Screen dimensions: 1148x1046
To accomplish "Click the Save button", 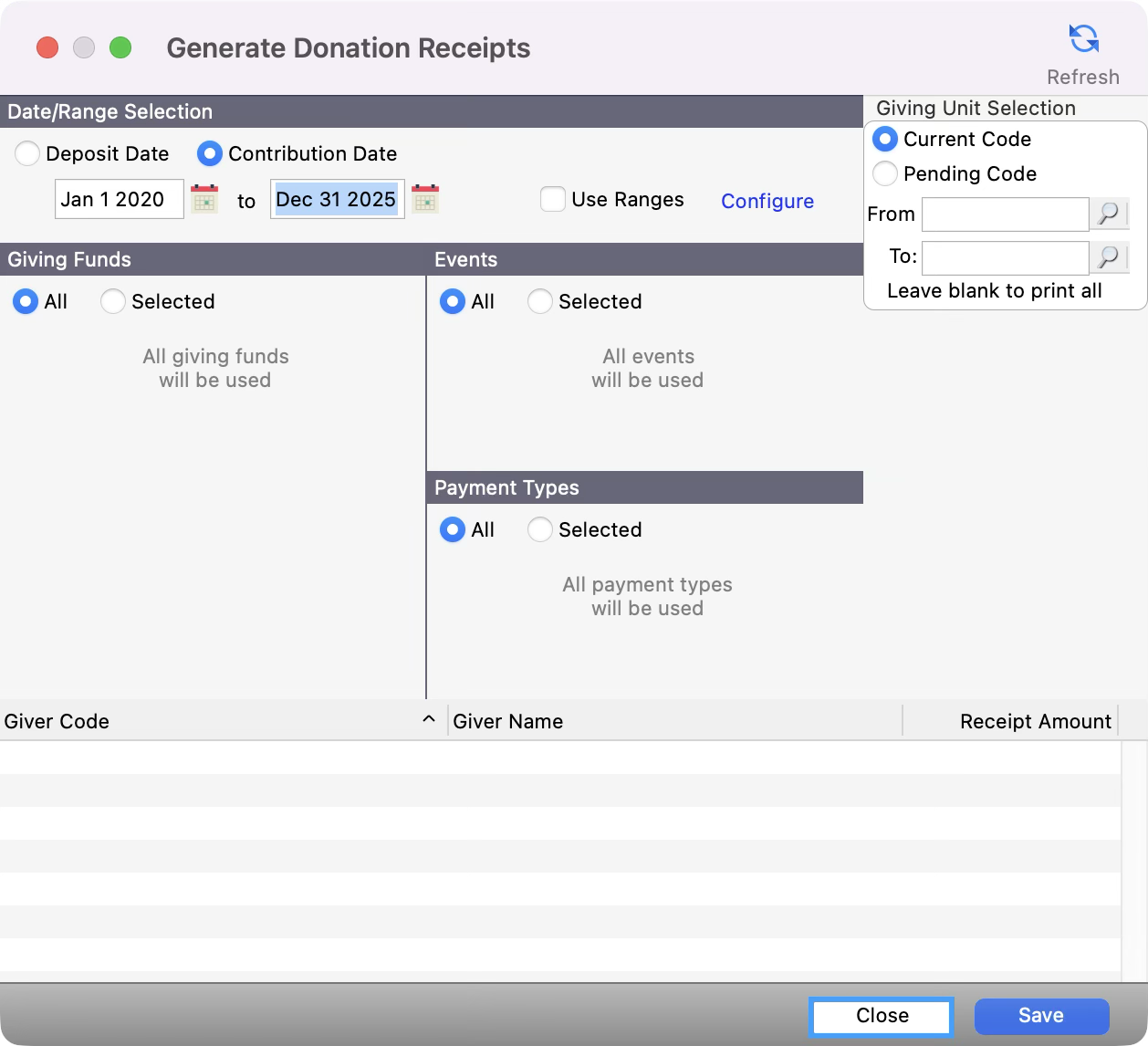I will [x=1041, y=1016].
